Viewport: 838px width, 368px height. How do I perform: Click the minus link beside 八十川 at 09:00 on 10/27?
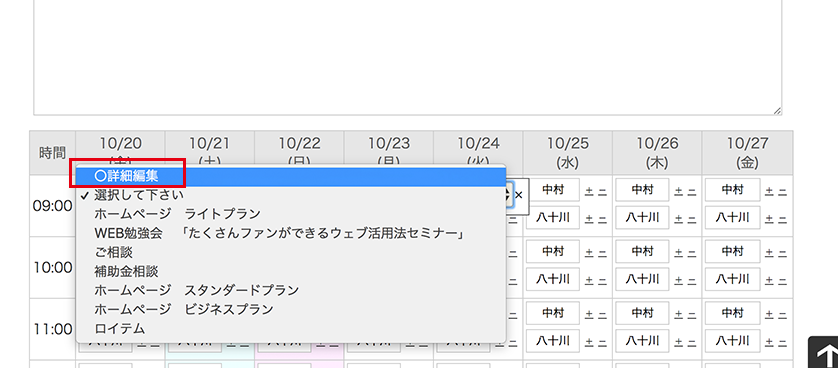tap(782, 218)
